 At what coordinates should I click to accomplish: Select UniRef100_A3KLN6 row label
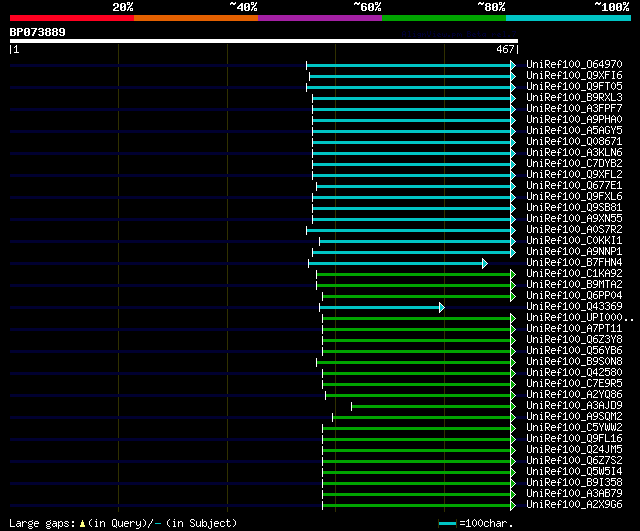click(574, 153)
